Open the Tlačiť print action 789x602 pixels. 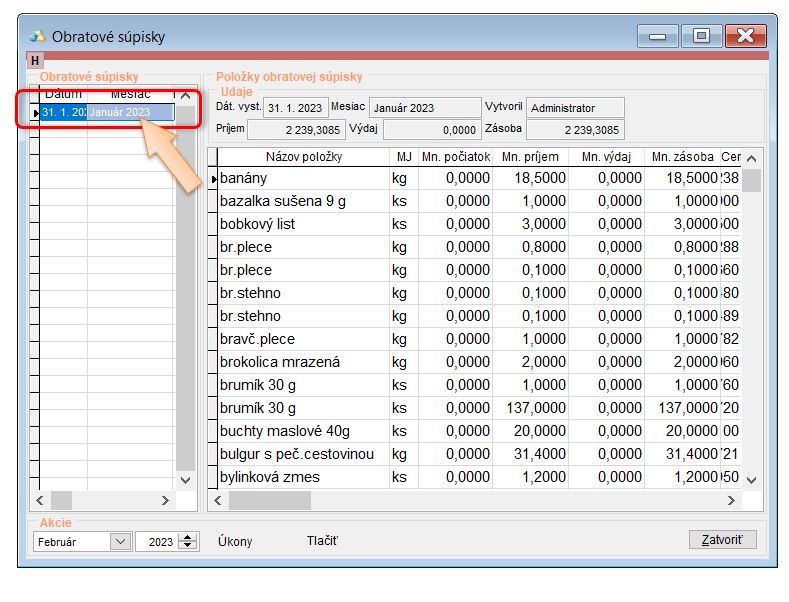[322, 541]
